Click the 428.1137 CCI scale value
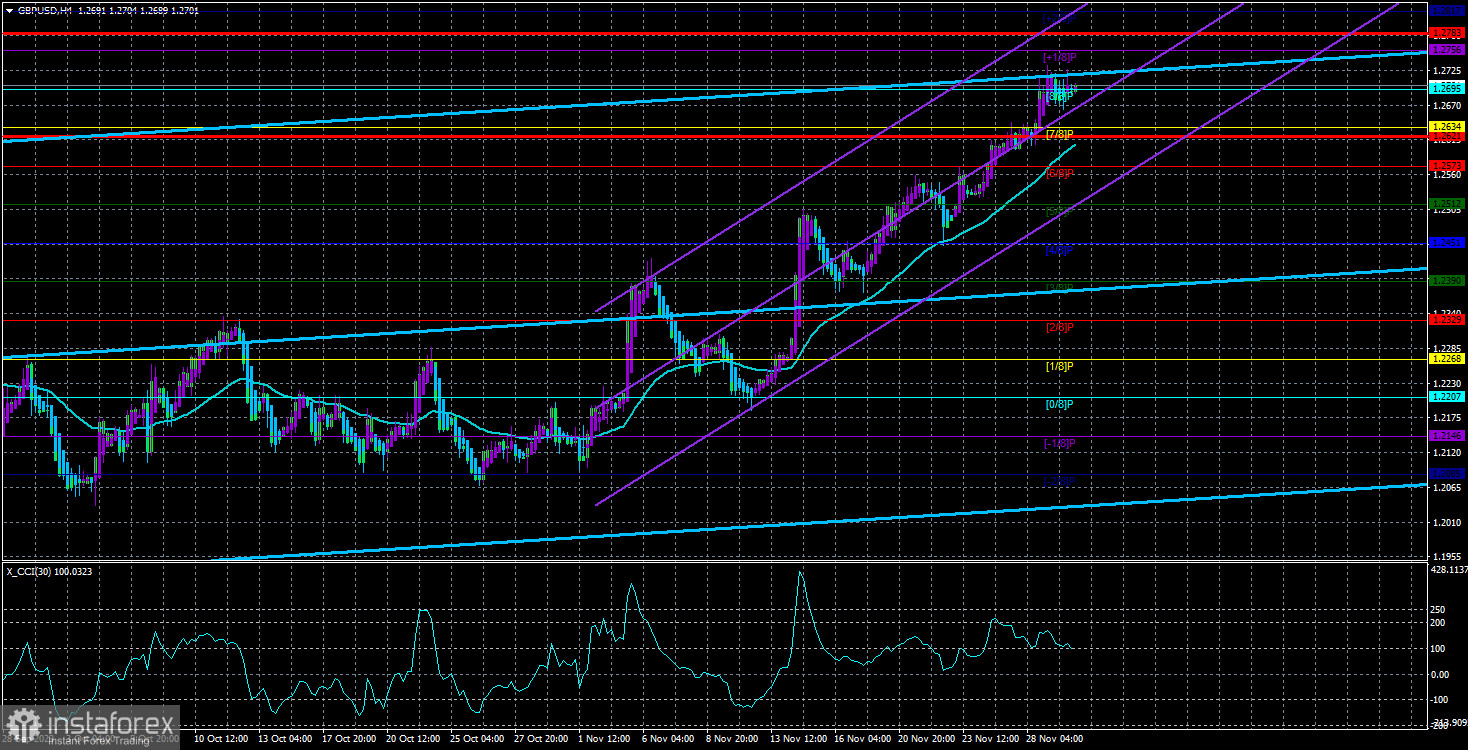Screen dimensions: 1468x750 1448,570
